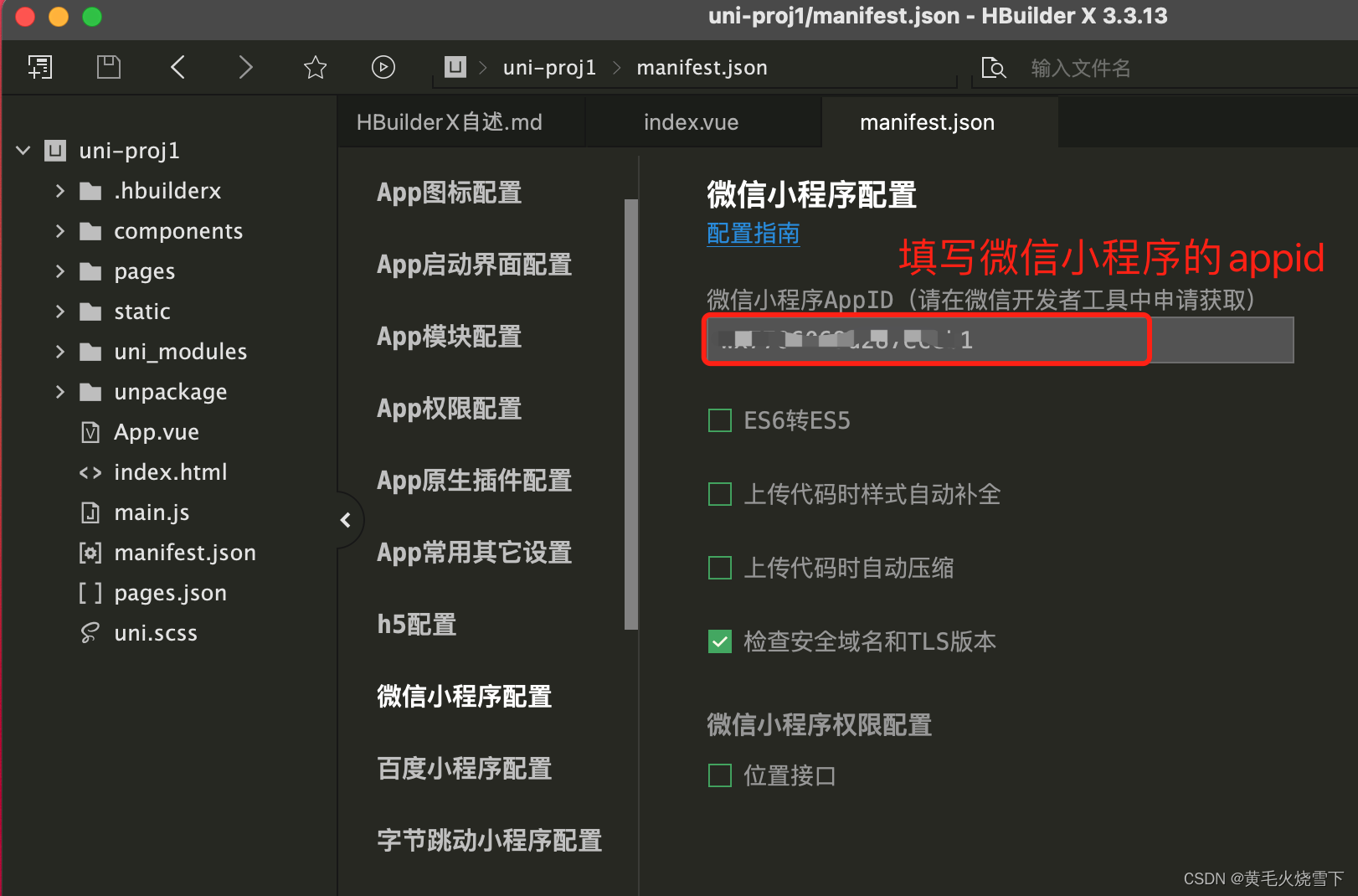Viewport: 1358px width, 896px height.
Task: Enable the ES6转ES5 checkbox
Action: pyautogui.click(x=719, y=420)
